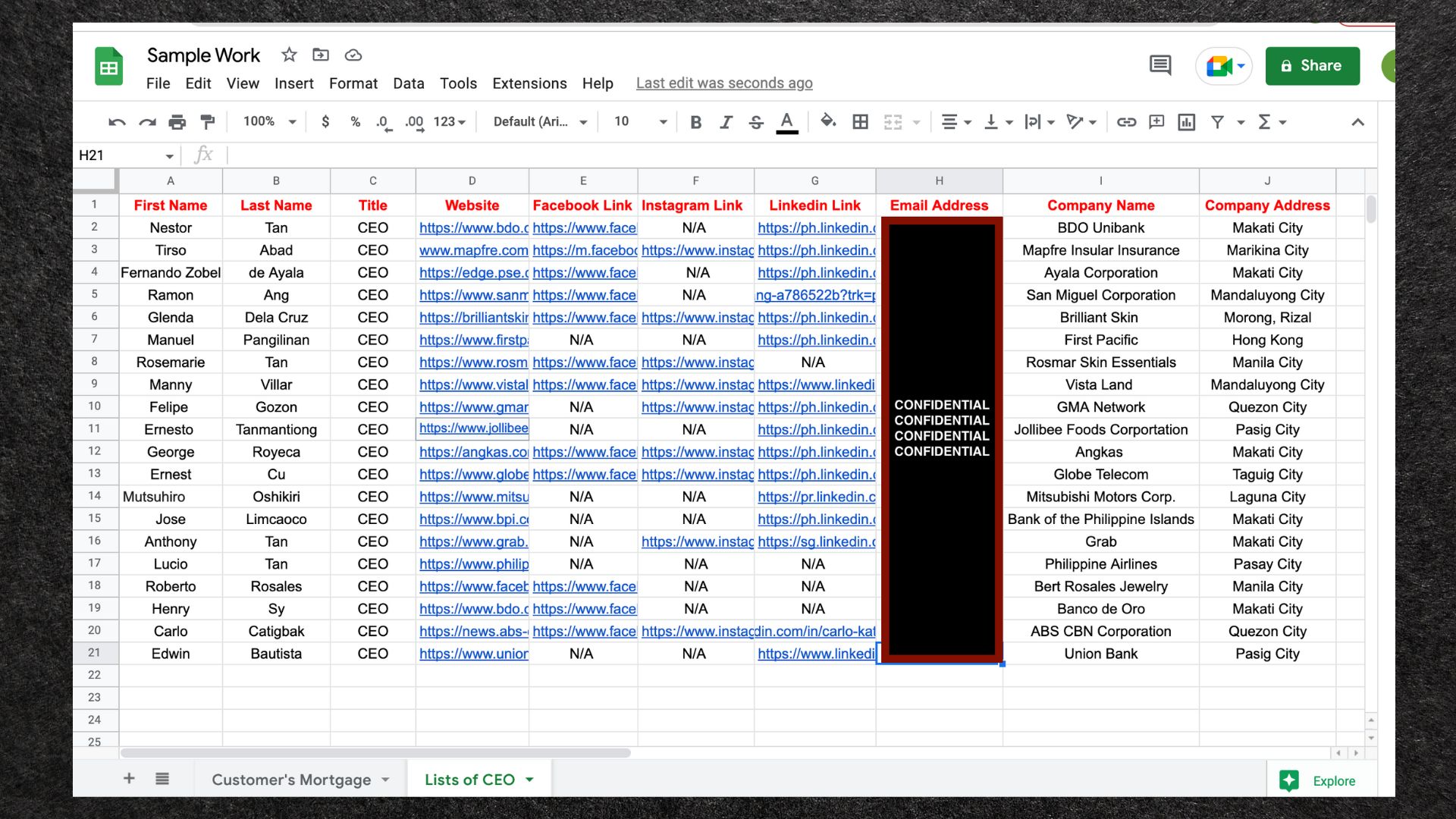Click the undo arrow icon
Viewport: 1456px width, 819px height.
tap(117, 122)
